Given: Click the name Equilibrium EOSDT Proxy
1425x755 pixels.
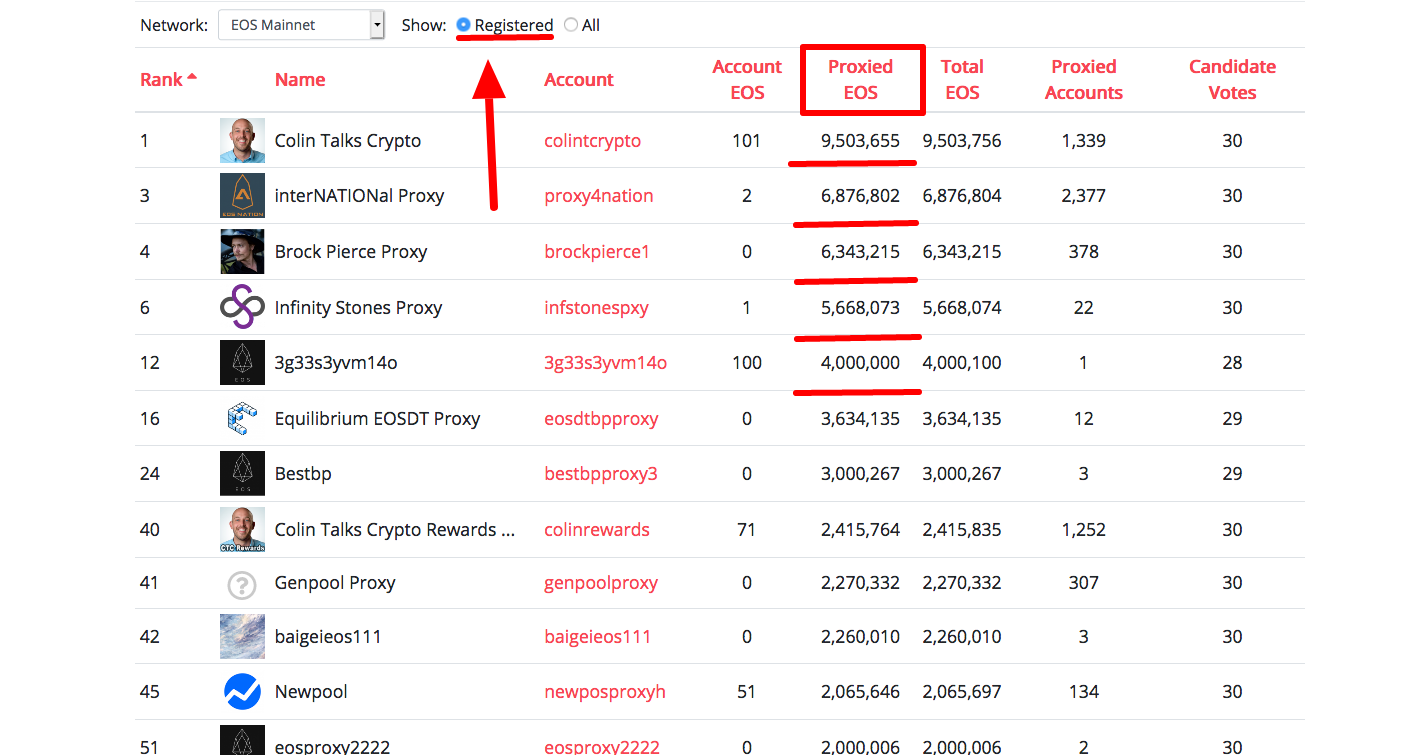Looking at the screenshot, I should coord(378,419).
